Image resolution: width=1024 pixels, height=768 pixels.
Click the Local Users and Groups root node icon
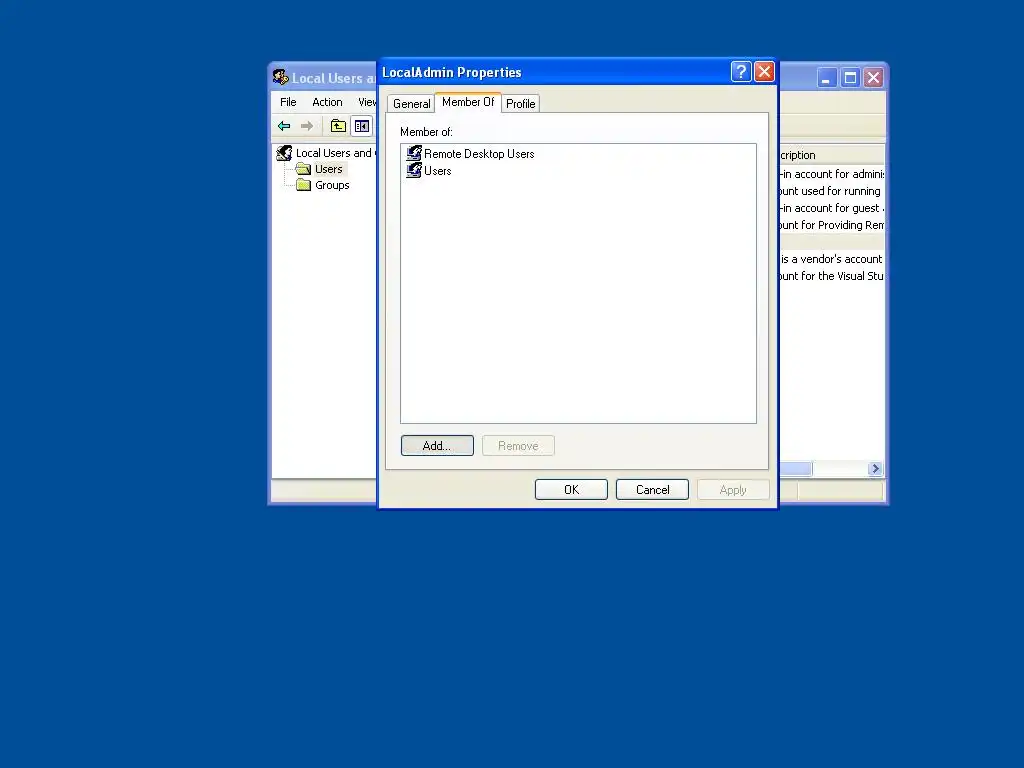(x=284, y=153)
